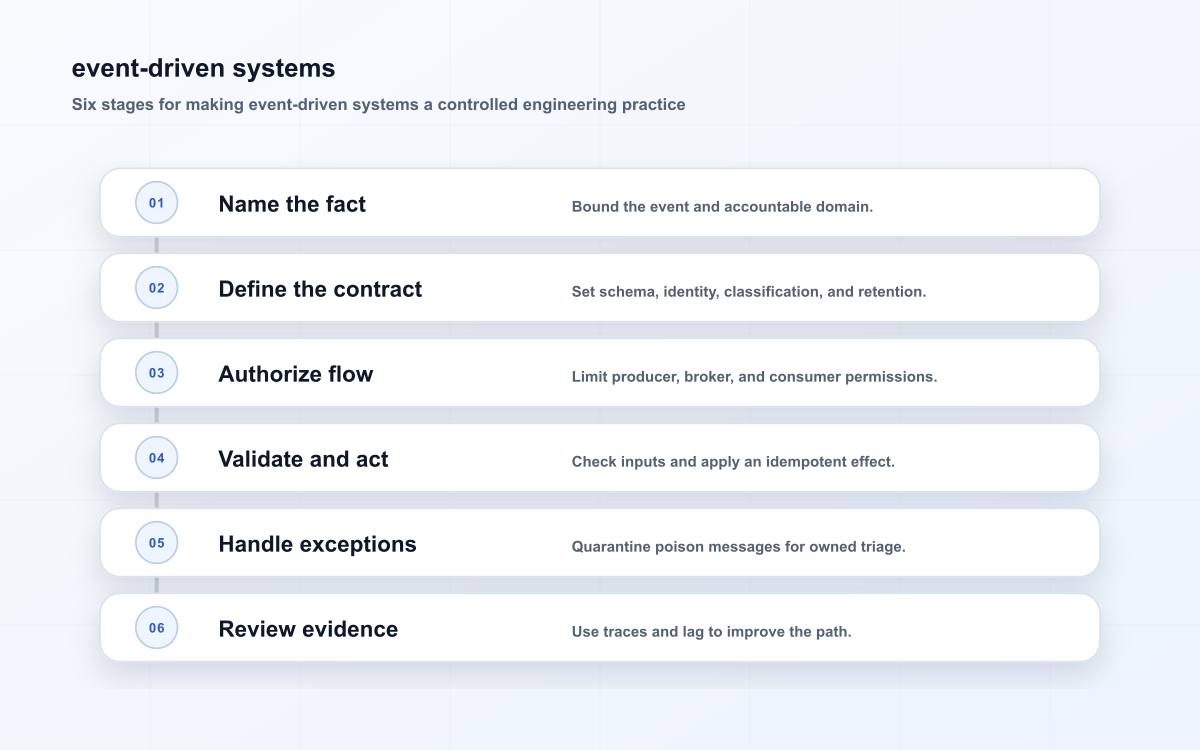Viewport: 1200px width, 750px height.
Task: Select the 03 circular step marker
Action: tap(157, 373)
